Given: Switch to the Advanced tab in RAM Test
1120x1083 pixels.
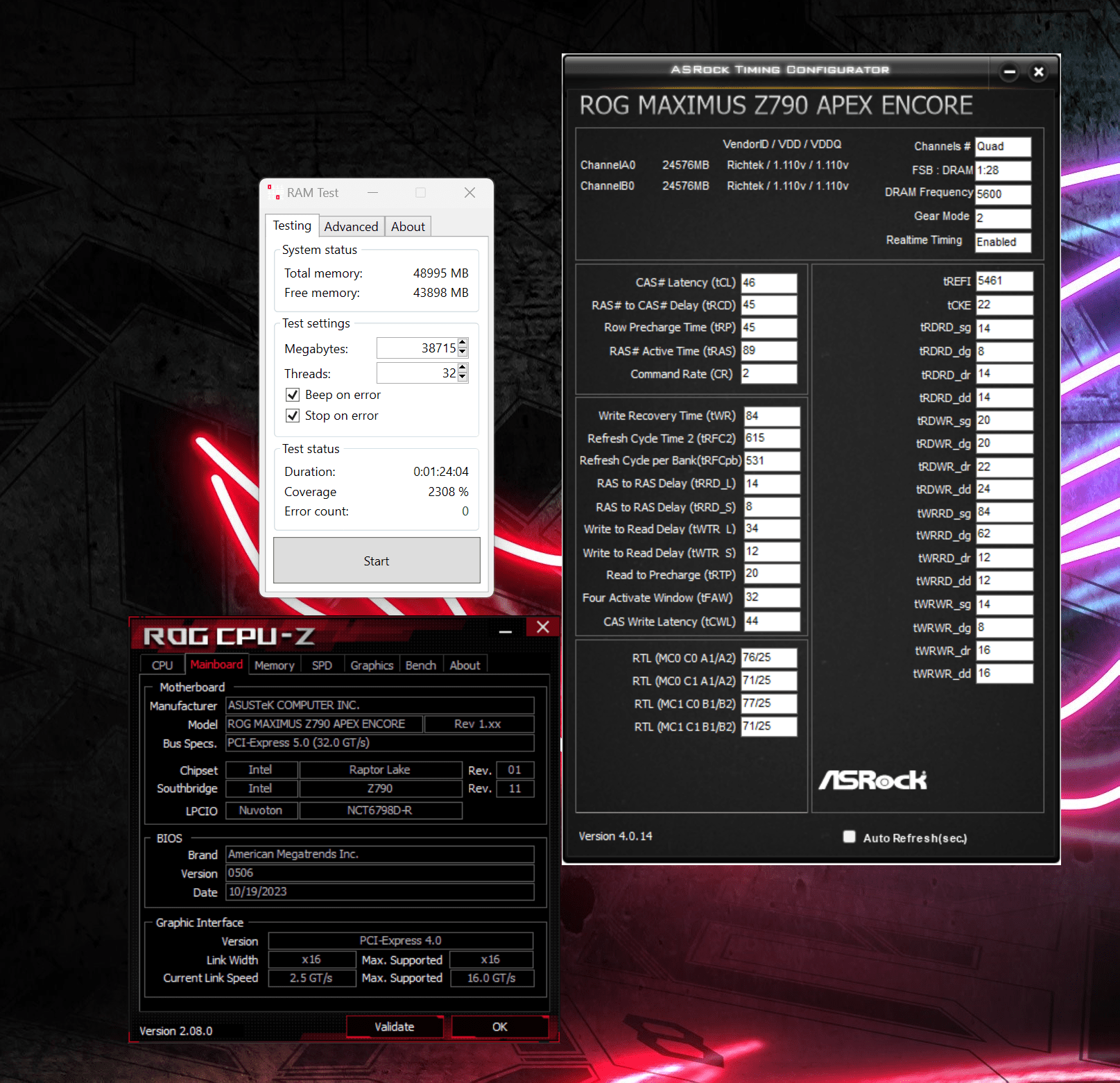Looking at the screenshot, I should point(351,226).
